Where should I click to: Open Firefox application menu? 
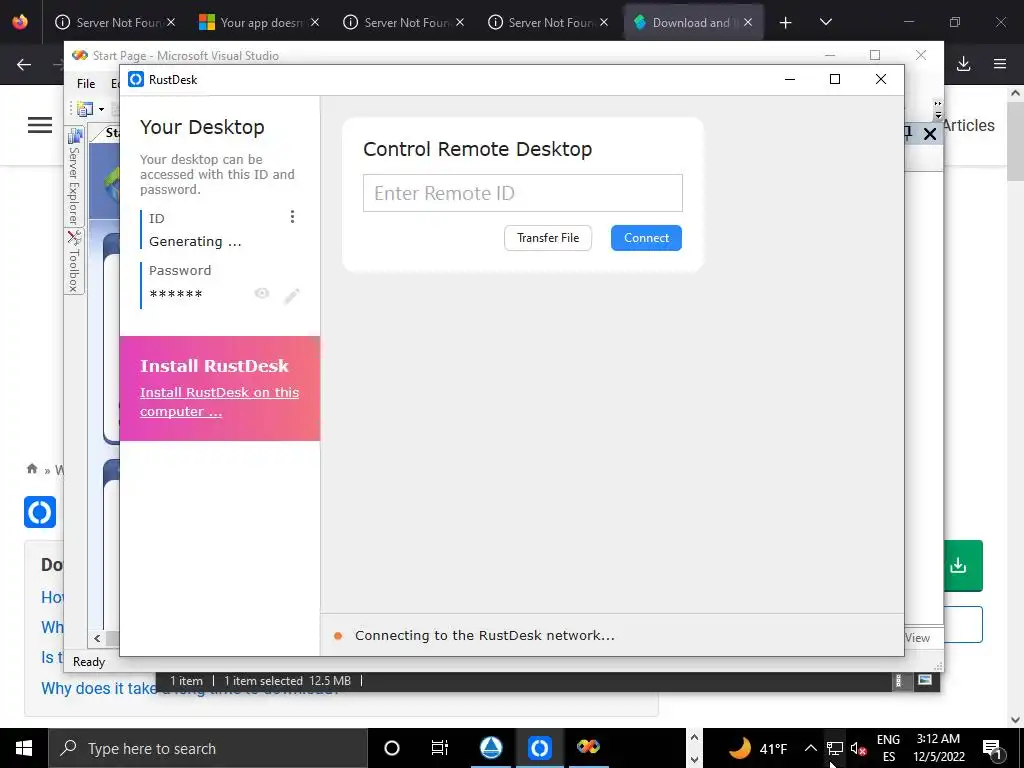[x=999, y=64]
